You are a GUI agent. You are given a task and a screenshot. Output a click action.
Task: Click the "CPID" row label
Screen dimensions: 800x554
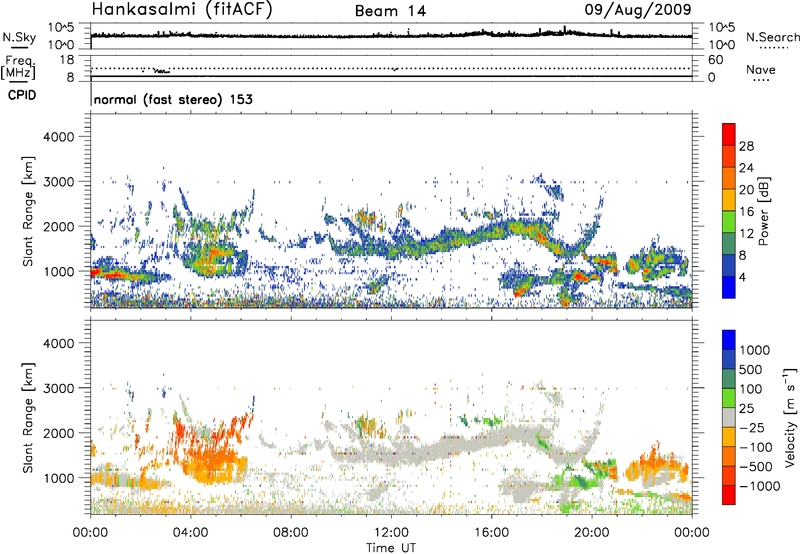22,95
